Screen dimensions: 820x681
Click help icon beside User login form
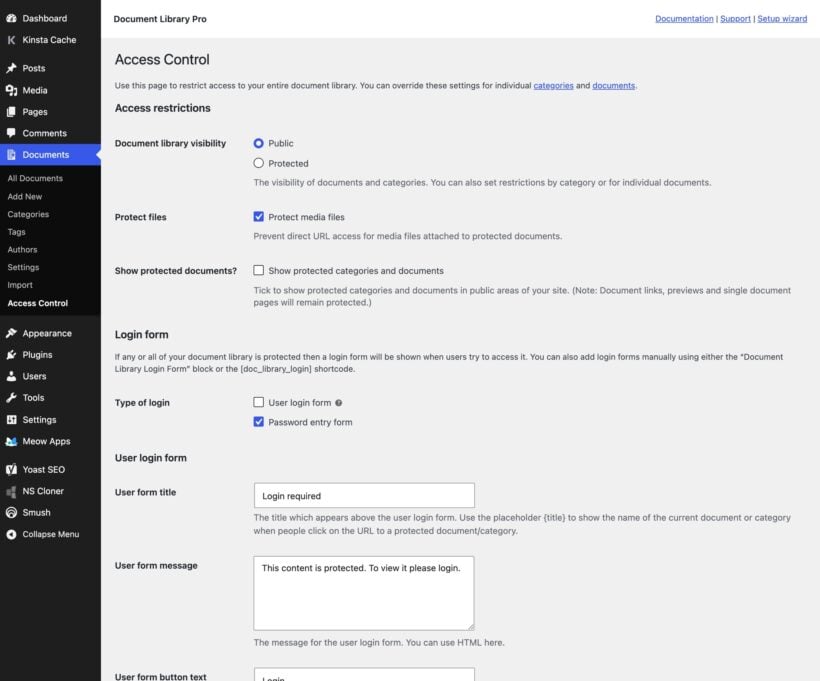coord(338,403)
